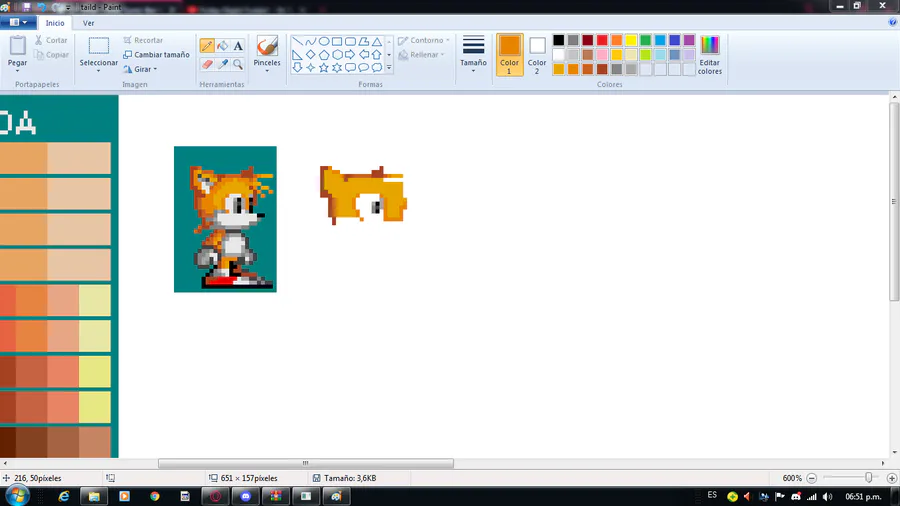The height and width of the screenshot is (506, 900).
Task: Pick the purple color swatch
Action: (689, 40)
